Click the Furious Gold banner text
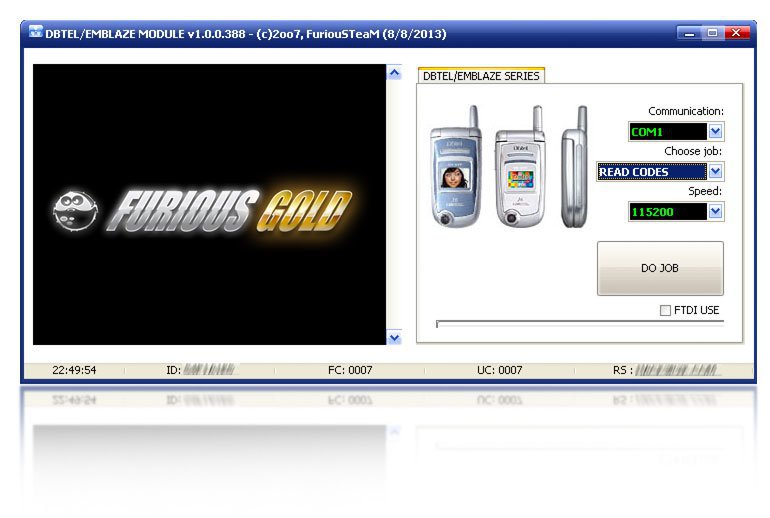 (229, 210)
